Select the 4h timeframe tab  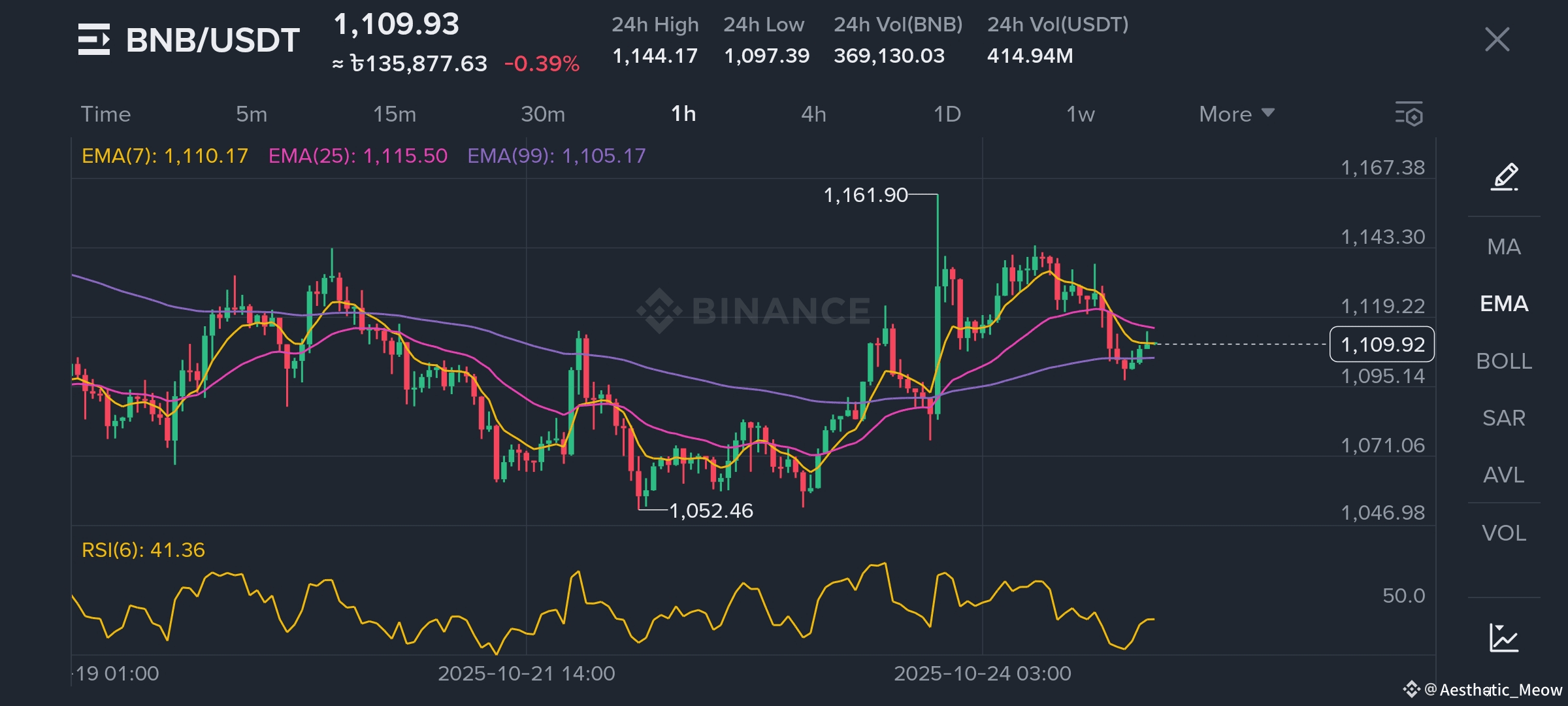(813, 114)
